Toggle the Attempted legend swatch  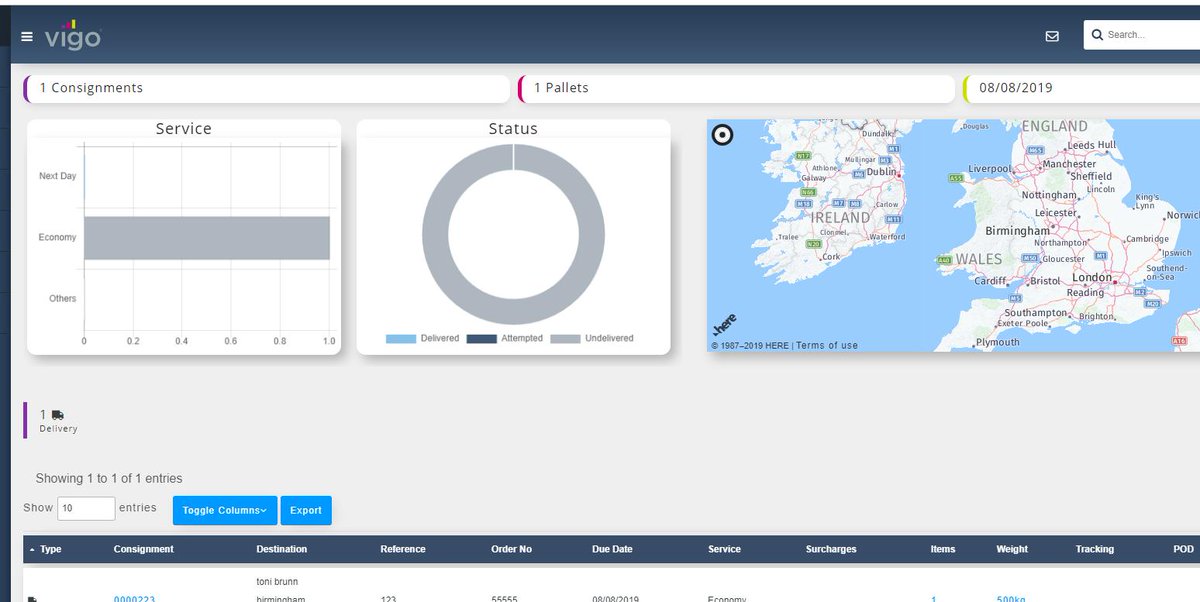click(x=482, y=338)
